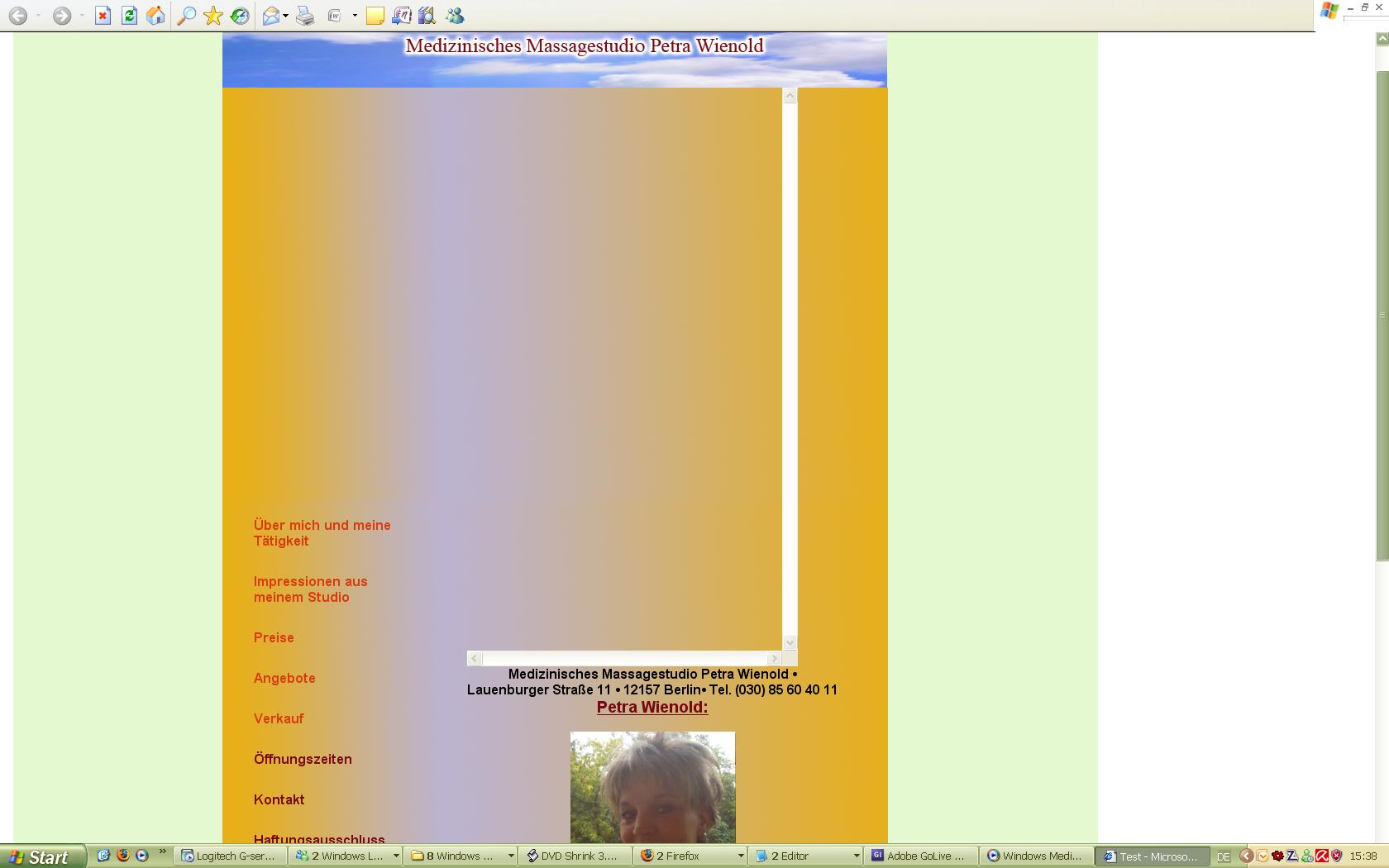Click the portrait photo of Petra Wienold
Image resolution: width=1389 pixels, height=868 pixels.
652,787
